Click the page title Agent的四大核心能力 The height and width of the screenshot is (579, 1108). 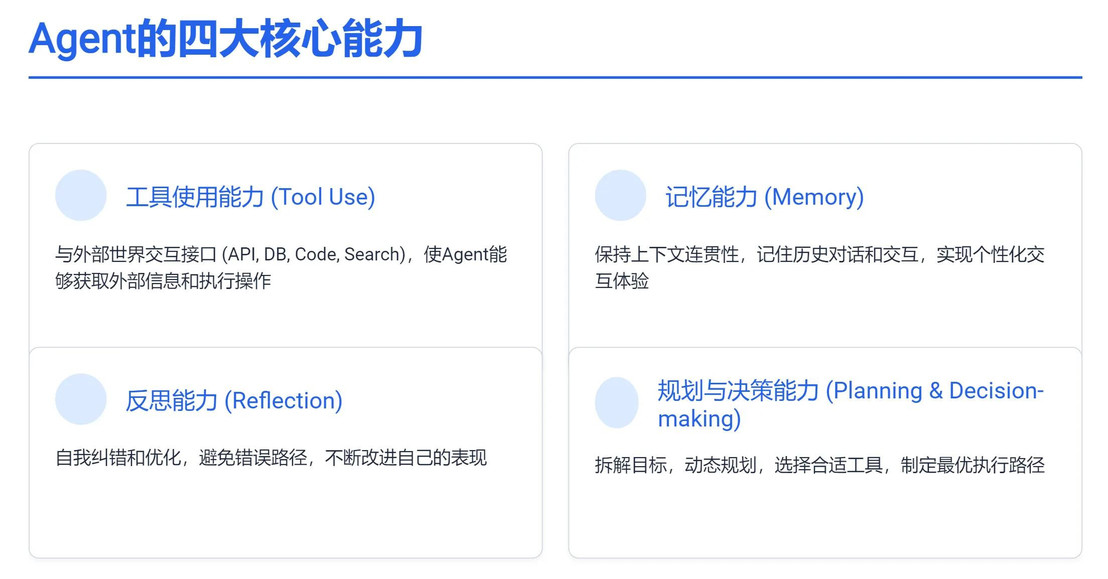click(x=226, y=39)
